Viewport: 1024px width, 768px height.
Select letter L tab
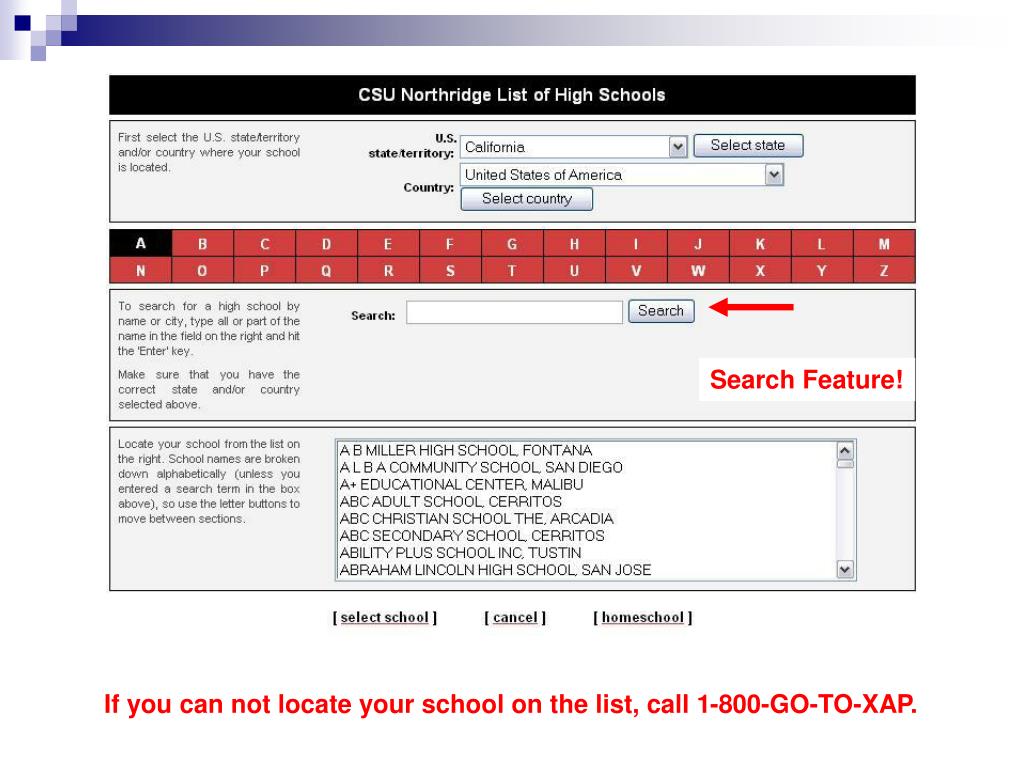[x=822, y=244]
